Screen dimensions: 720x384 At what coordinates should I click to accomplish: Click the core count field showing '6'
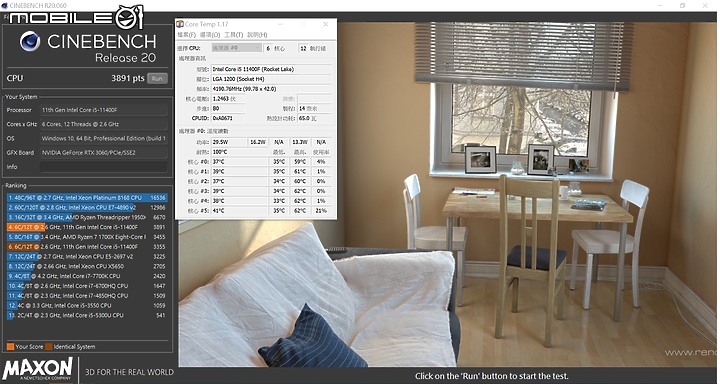[268, 48]
